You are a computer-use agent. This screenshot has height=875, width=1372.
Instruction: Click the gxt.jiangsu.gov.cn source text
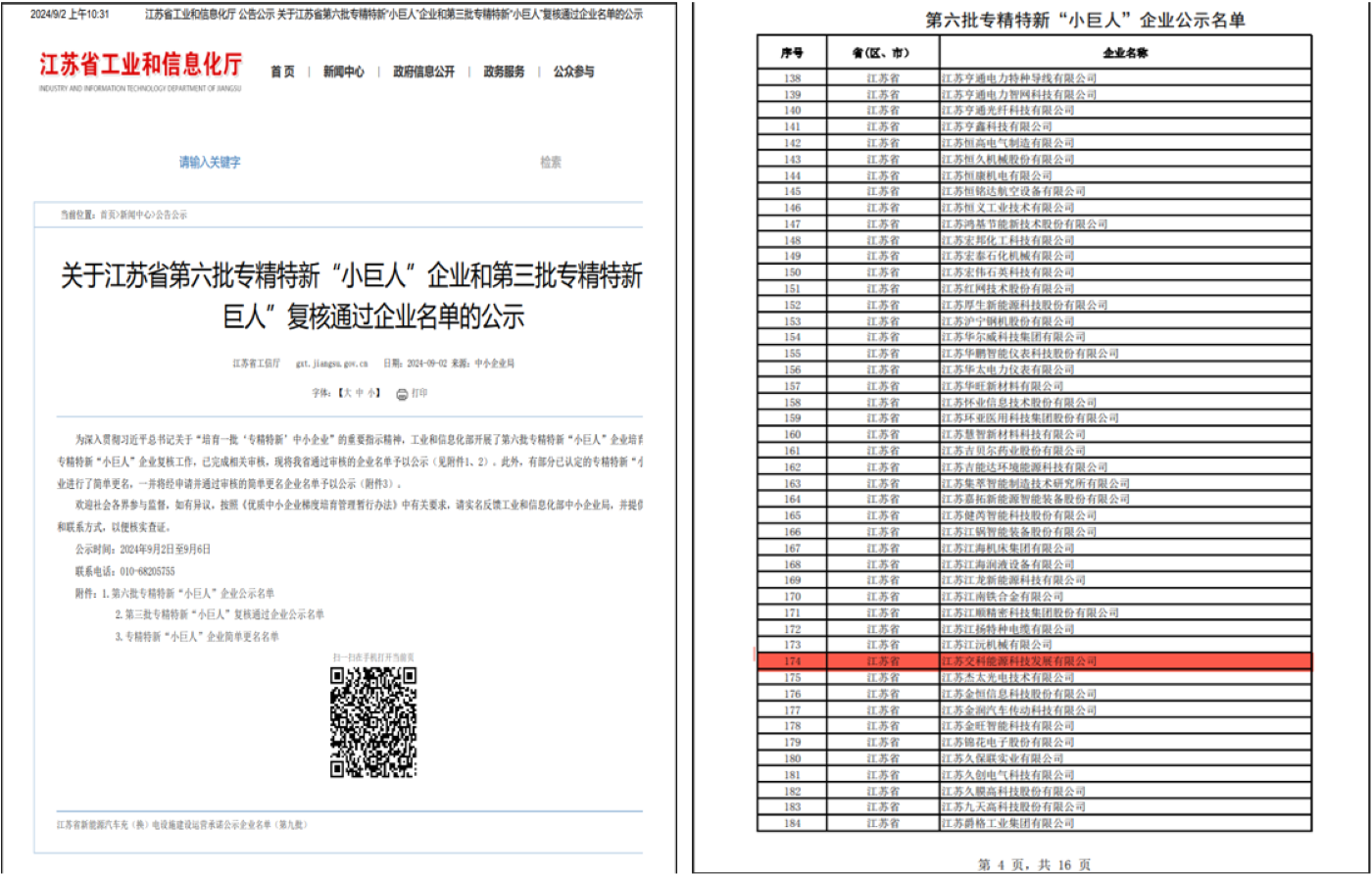(331, 363)
